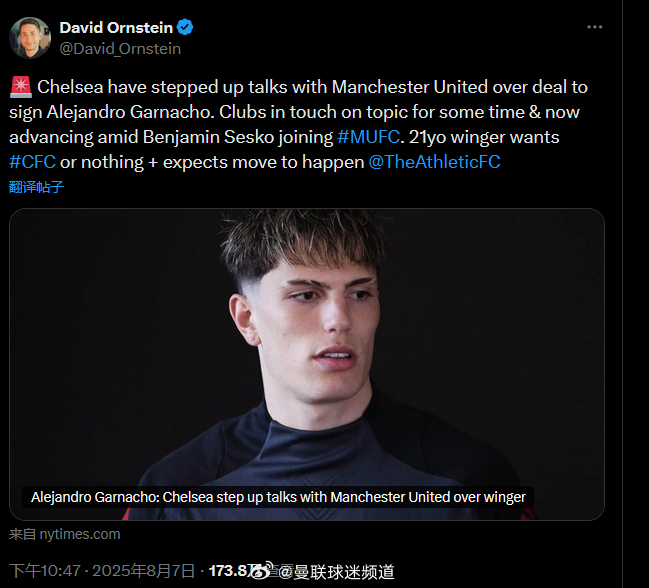The image size is (649, 588).
Task: Open the @TheAthleticFC mention
Action: pos(434,162)
